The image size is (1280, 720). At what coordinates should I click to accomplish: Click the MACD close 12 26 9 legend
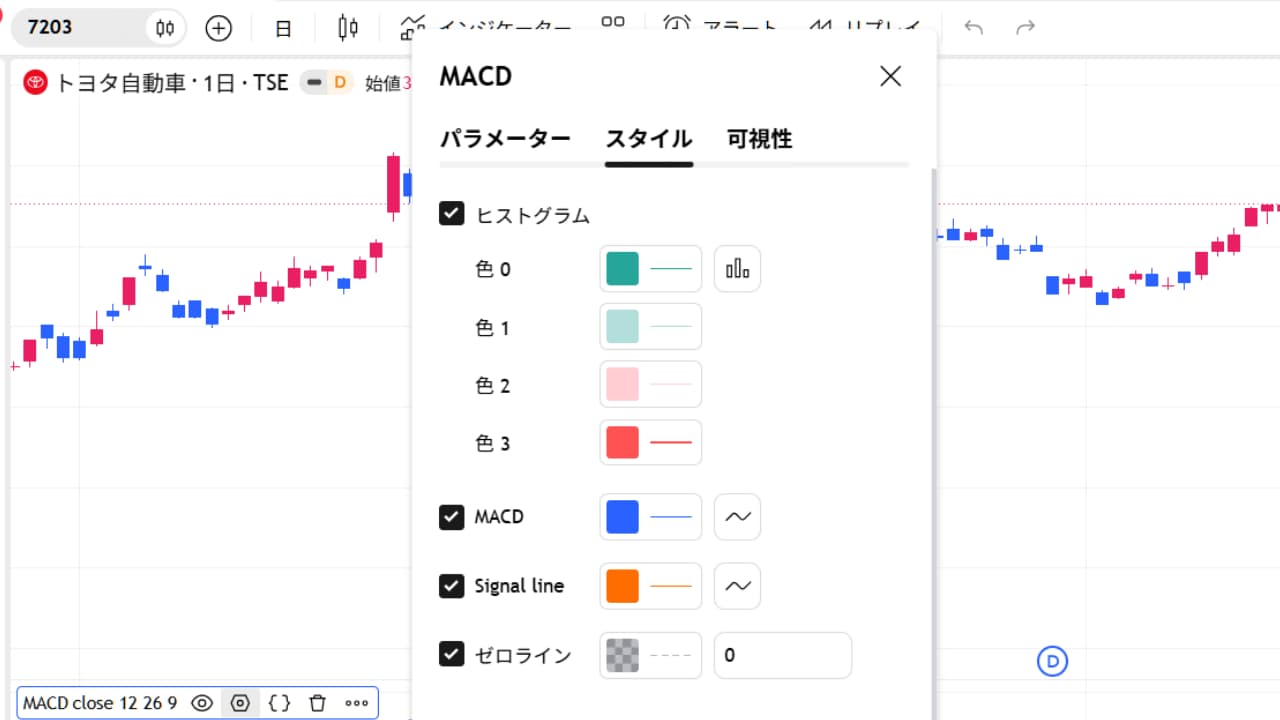100,703
